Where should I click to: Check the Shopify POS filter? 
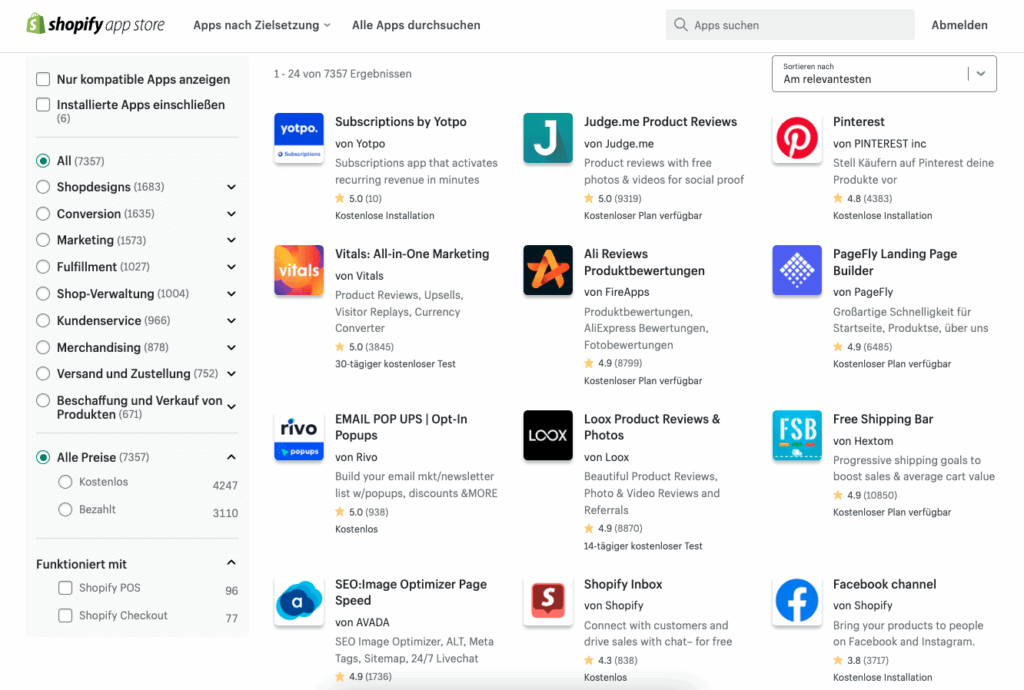65,588
